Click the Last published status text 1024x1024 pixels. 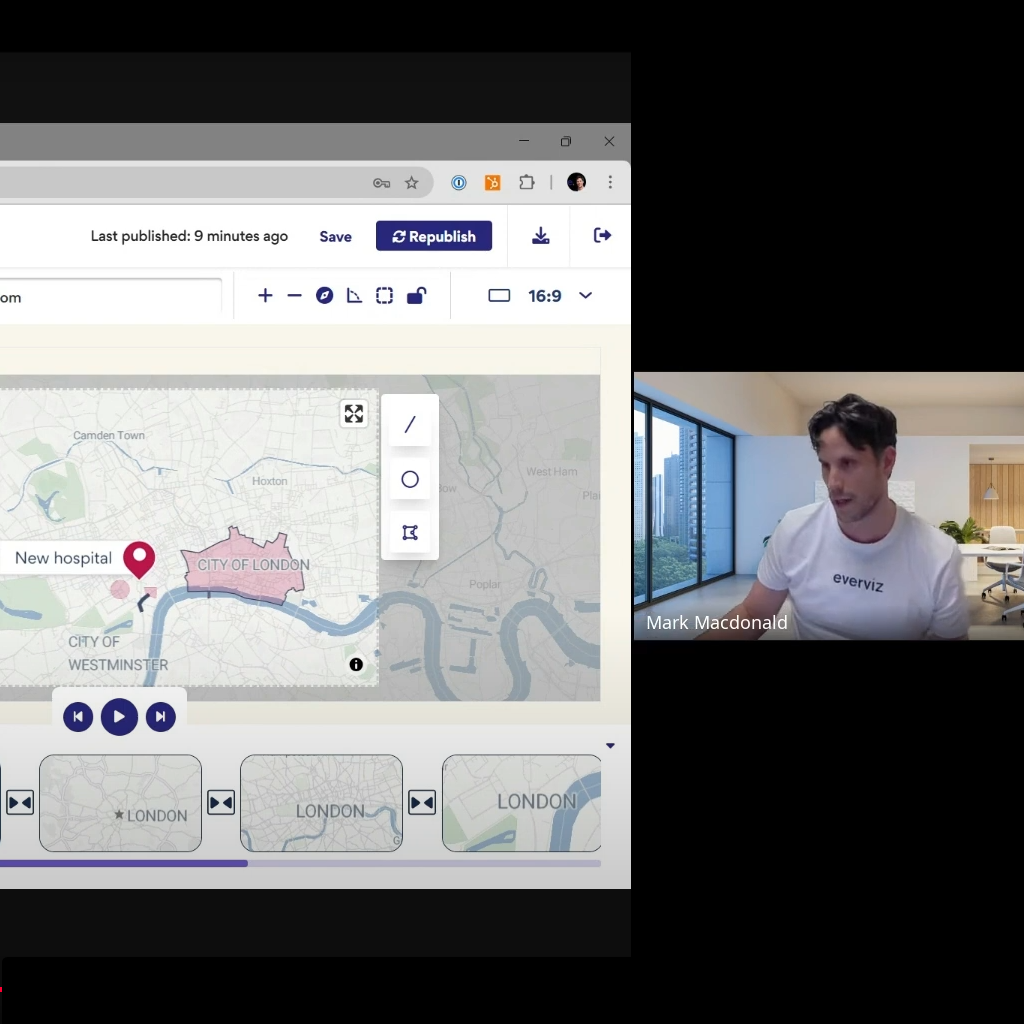tap(189, 236)
